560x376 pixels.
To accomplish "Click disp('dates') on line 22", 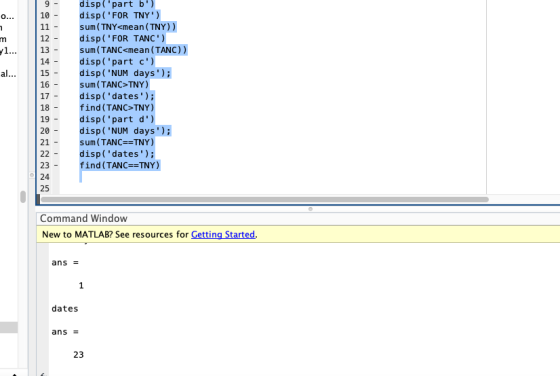I will [x=117, y=154].
